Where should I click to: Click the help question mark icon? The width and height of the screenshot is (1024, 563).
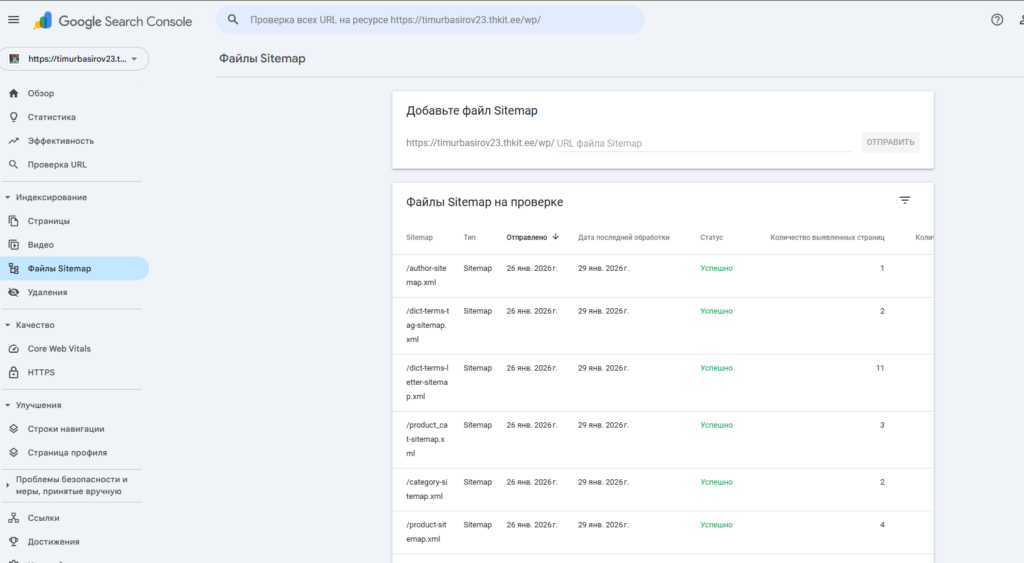(x=996, y=19)
